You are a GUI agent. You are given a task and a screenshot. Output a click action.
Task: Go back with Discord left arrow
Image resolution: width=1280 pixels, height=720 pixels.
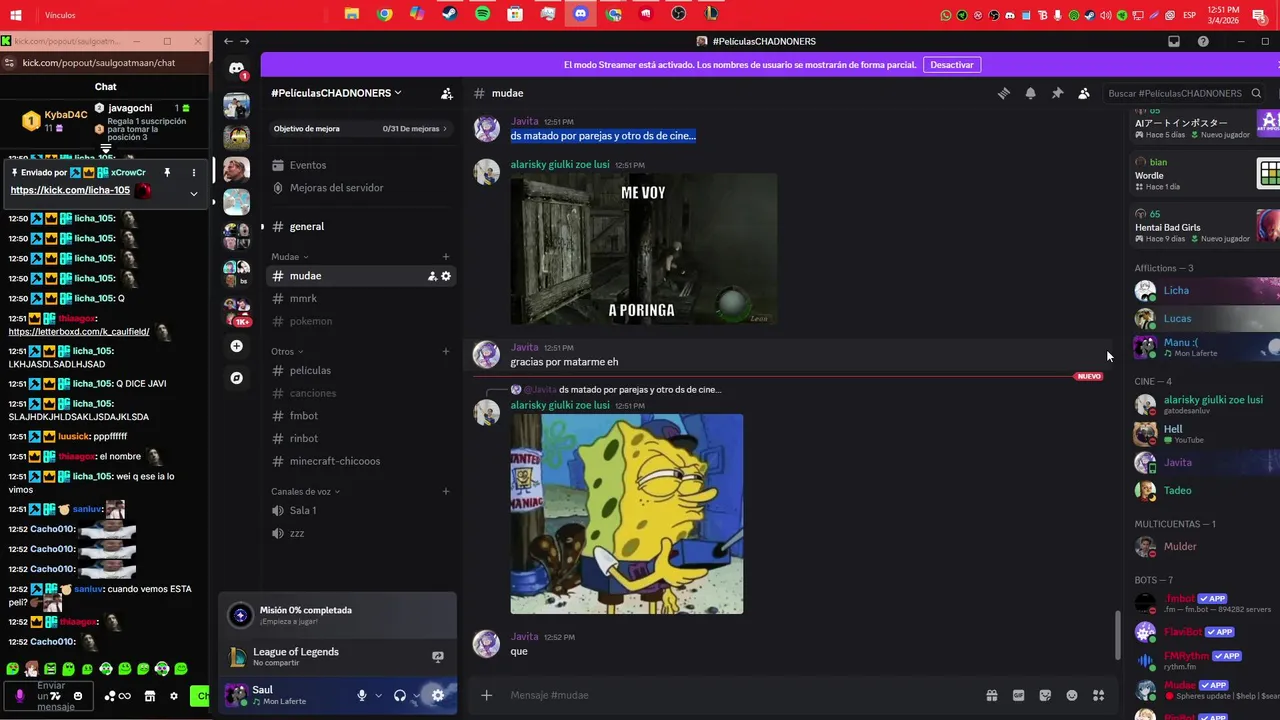(x=228, y=41)
